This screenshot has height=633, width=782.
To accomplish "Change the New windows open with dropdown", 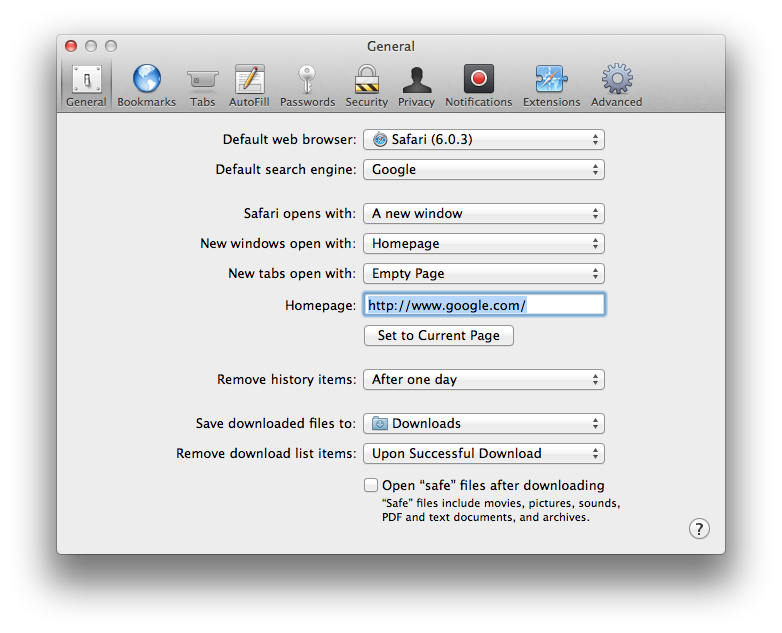I will (484, 243).
